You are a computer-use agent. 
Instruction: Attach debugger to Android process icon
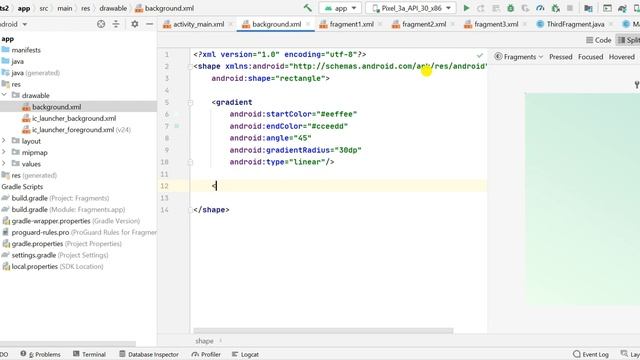tap(555, 8)
